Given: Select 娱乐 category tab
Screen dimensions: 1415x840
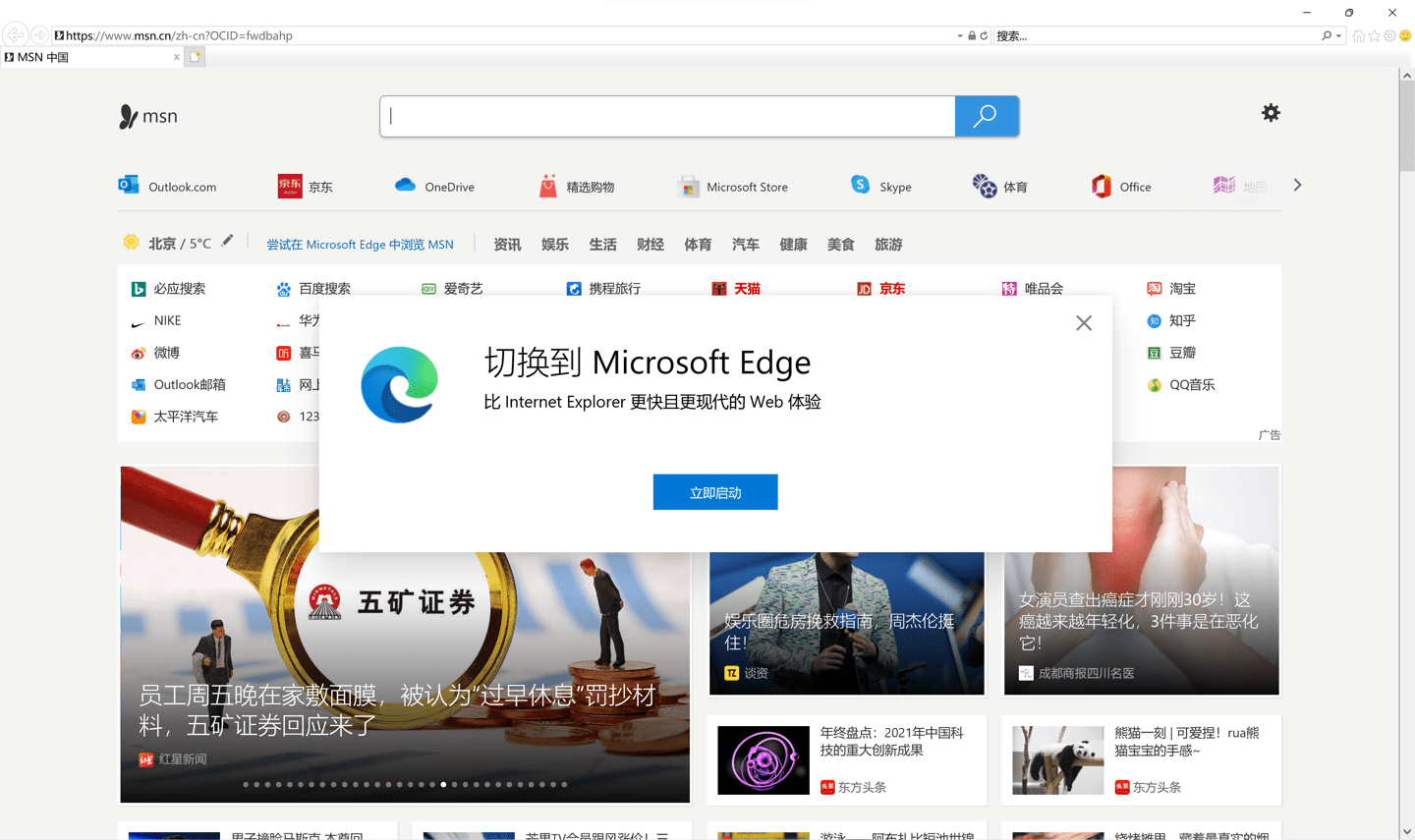Looking at the screenshot, I should 555,245.
